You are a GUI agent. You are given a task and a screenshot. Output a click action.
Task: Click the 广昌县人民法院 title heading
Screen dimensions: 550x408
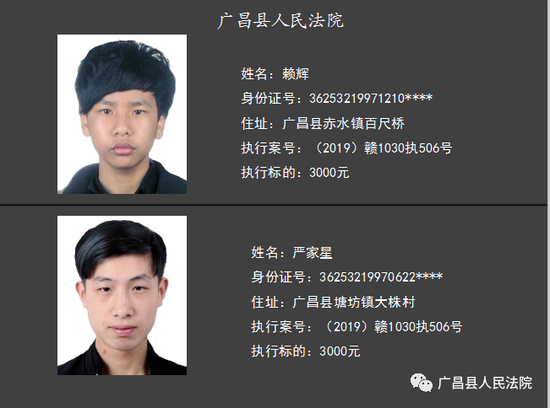[281, 20]
